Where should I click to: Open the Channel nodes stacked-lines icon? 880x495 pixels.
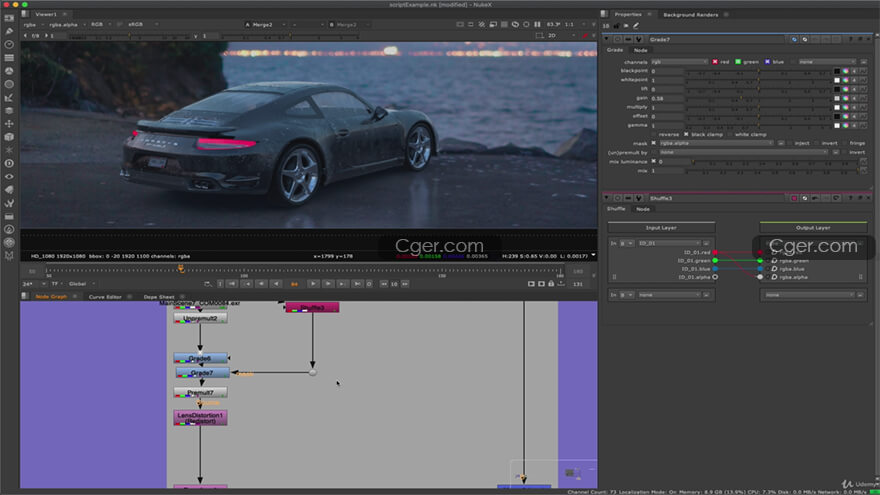9,58
